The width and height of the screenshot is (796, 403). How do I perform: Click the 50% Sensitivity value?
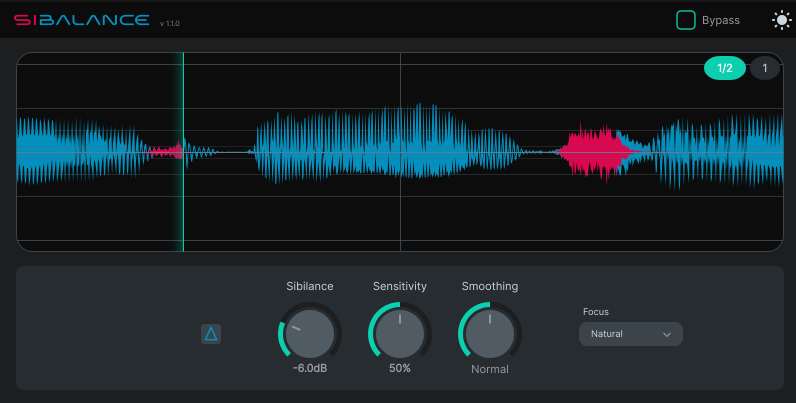[x=400, y=368]
